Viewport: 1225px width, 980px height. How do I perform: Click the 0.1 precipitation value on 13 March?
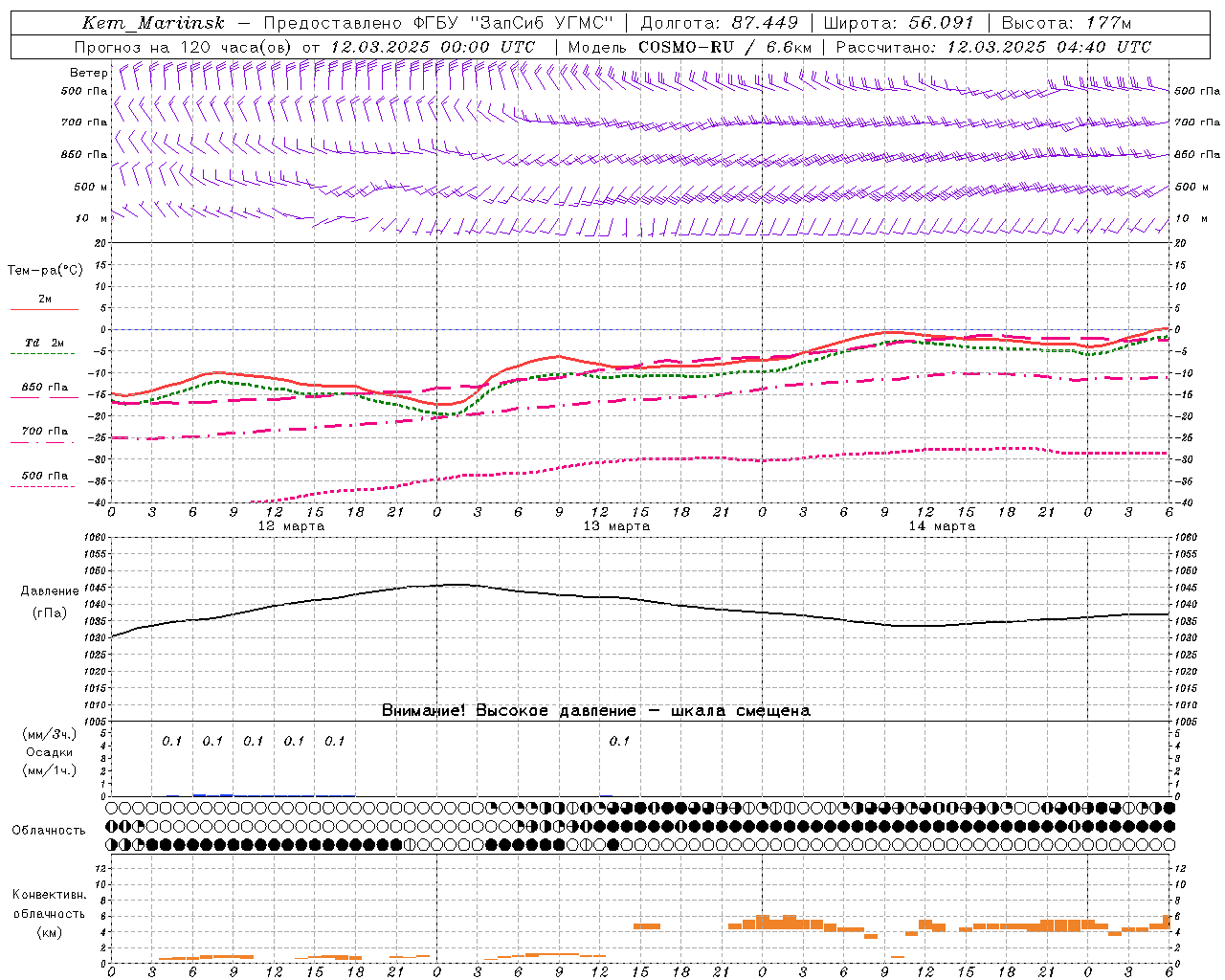point(619,741)
